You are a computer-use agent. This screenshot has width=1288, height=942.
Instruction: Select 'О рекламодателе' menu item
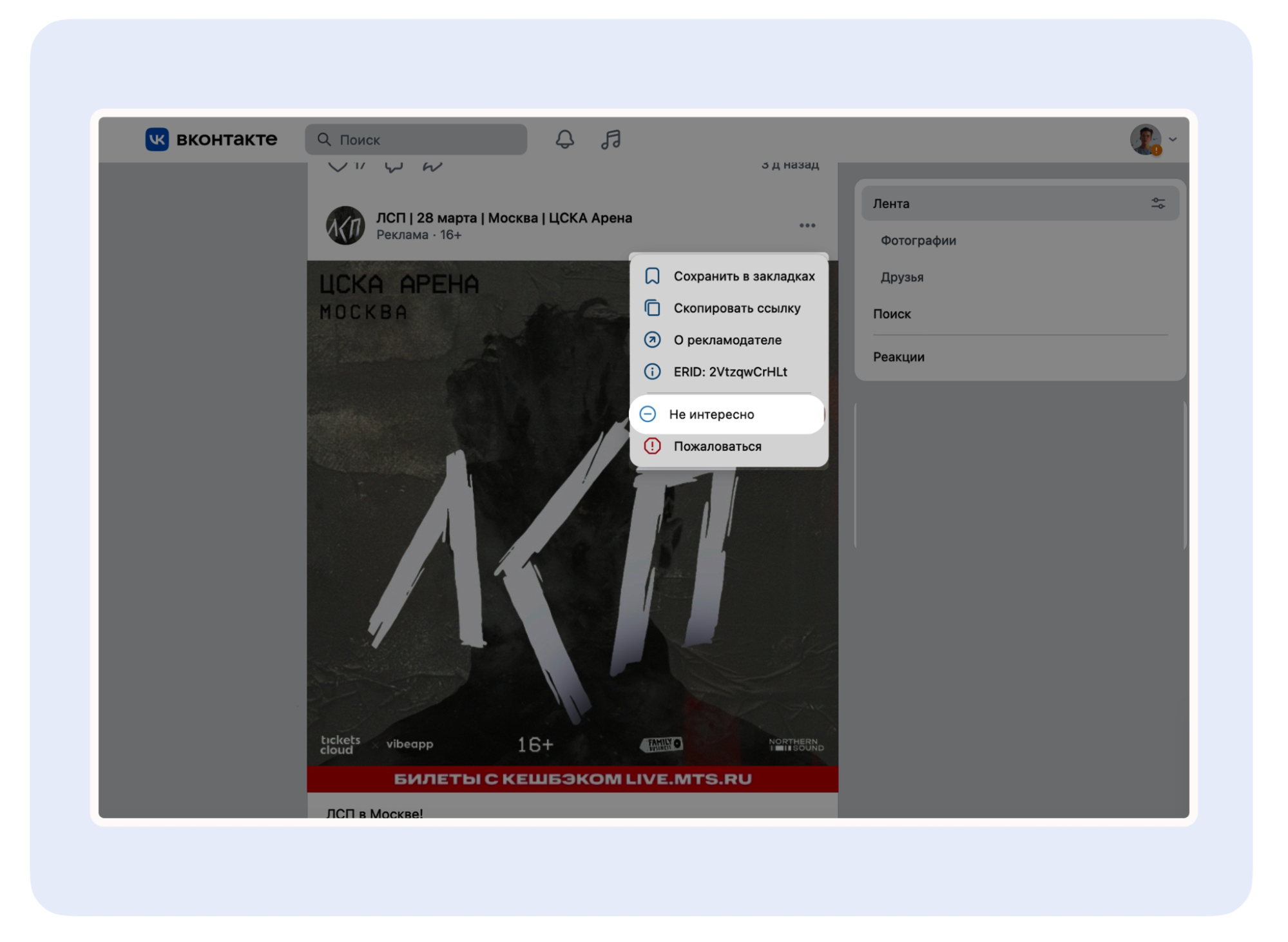point(729,340)
